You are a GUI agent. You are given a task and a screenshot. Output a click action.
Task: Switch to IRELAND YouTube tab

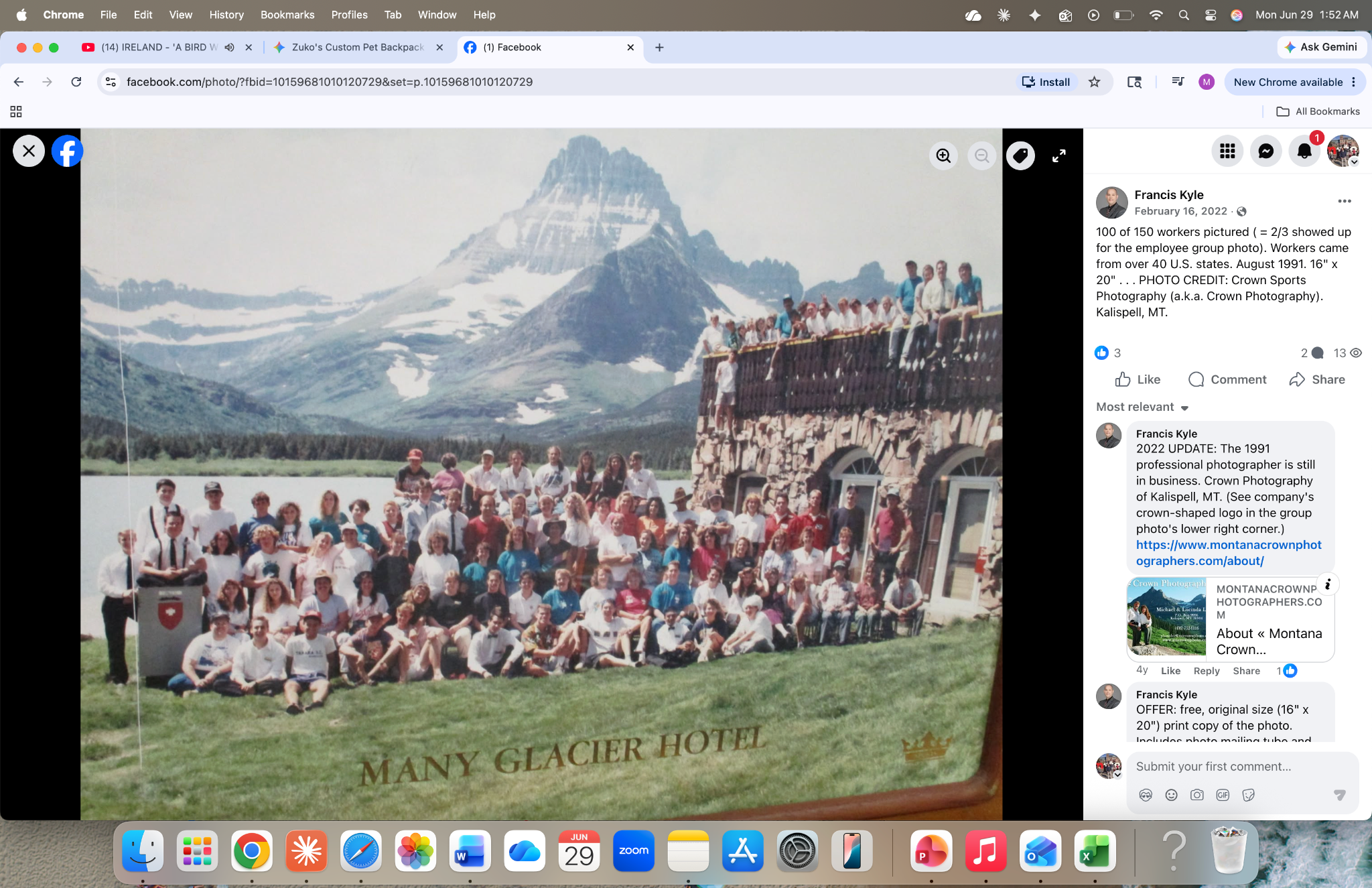[x=158, y=48]
